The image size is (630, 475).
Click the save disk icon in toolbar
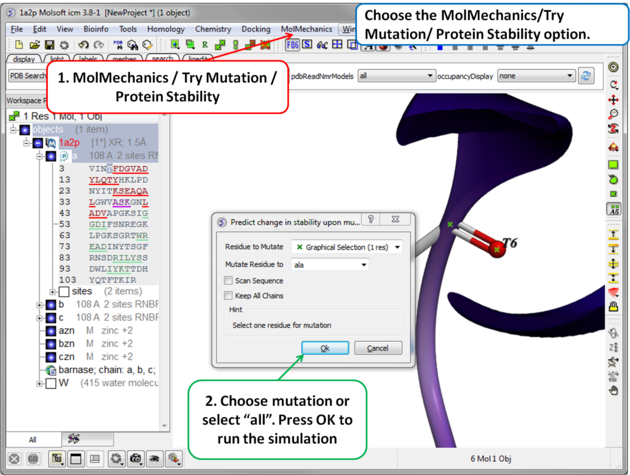click(x=49, y=45)
